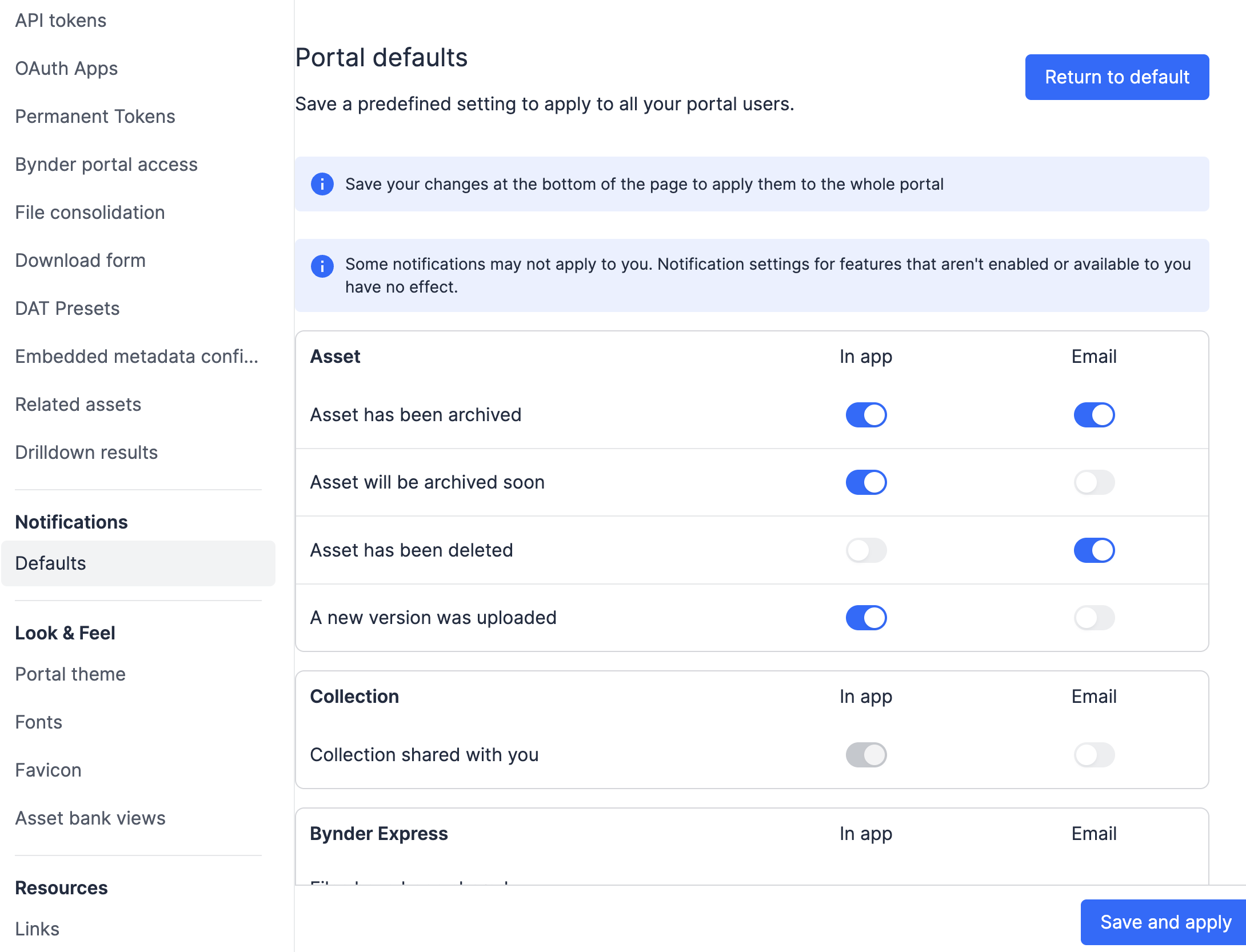1246x952 pixels.
Task: Click the Return to default button
Action: (x=1117, y=77)
